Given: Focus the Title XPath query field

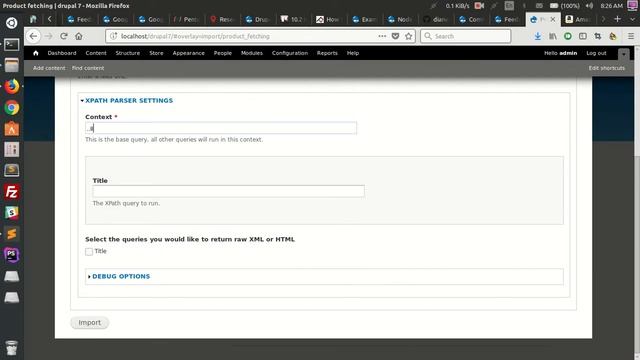Looking at the screenshot, I should 228,191.
